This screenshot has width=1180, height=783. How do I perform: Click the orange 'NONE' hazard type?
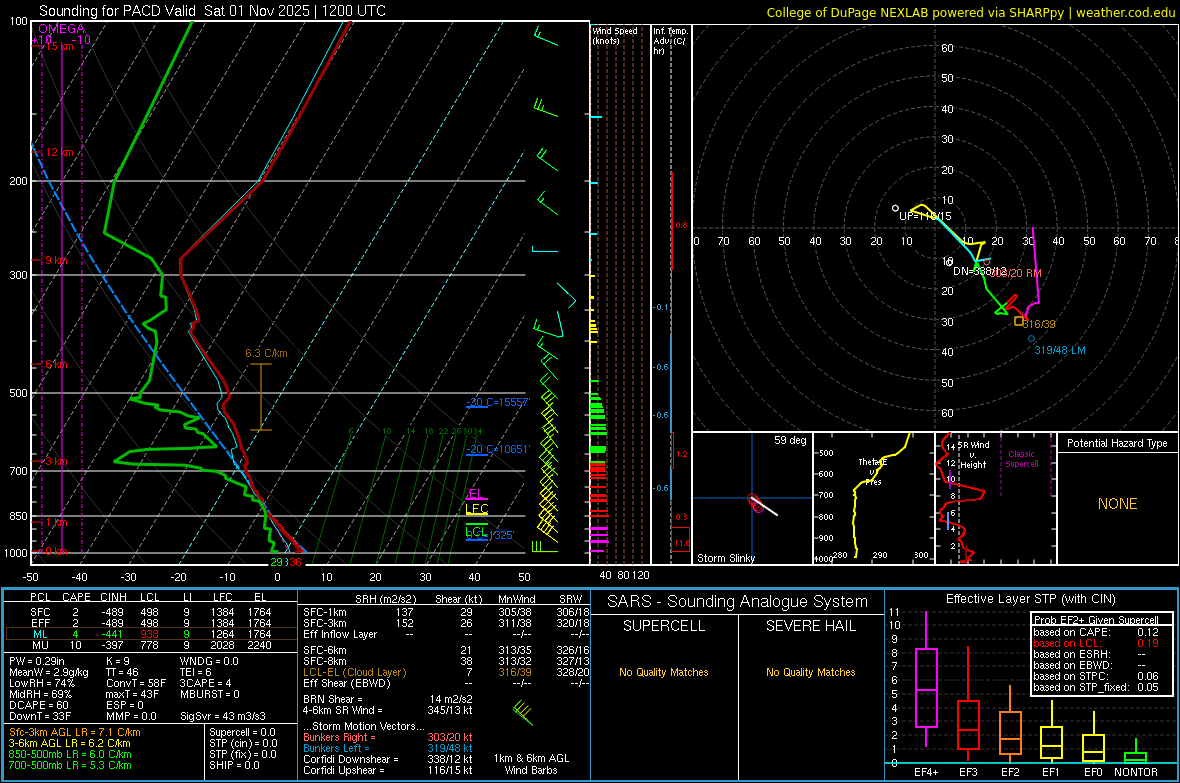[x=1117, y=504]
